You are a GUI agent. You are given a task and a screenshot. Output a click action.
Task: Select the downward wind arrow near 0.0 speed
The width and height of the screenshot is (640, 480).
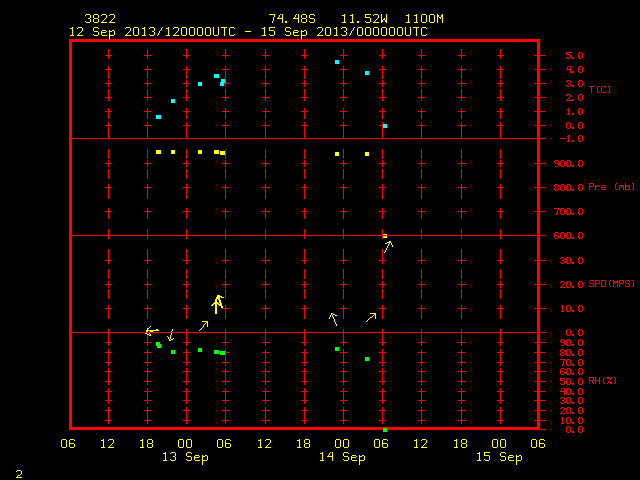click(x=171, y=335)
